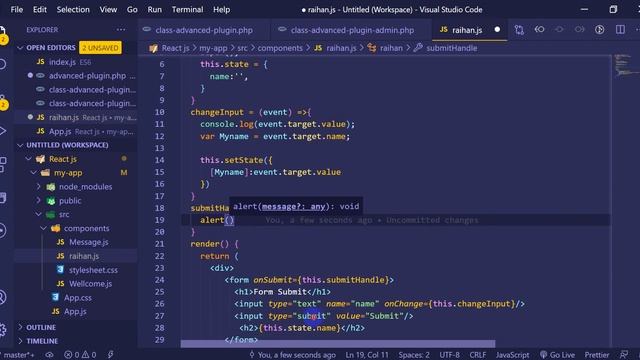The height and width of the screenshot is (360, 640).
Task: Open the Terminal menu
Action: pyautogui.click(x=187, y=9)
